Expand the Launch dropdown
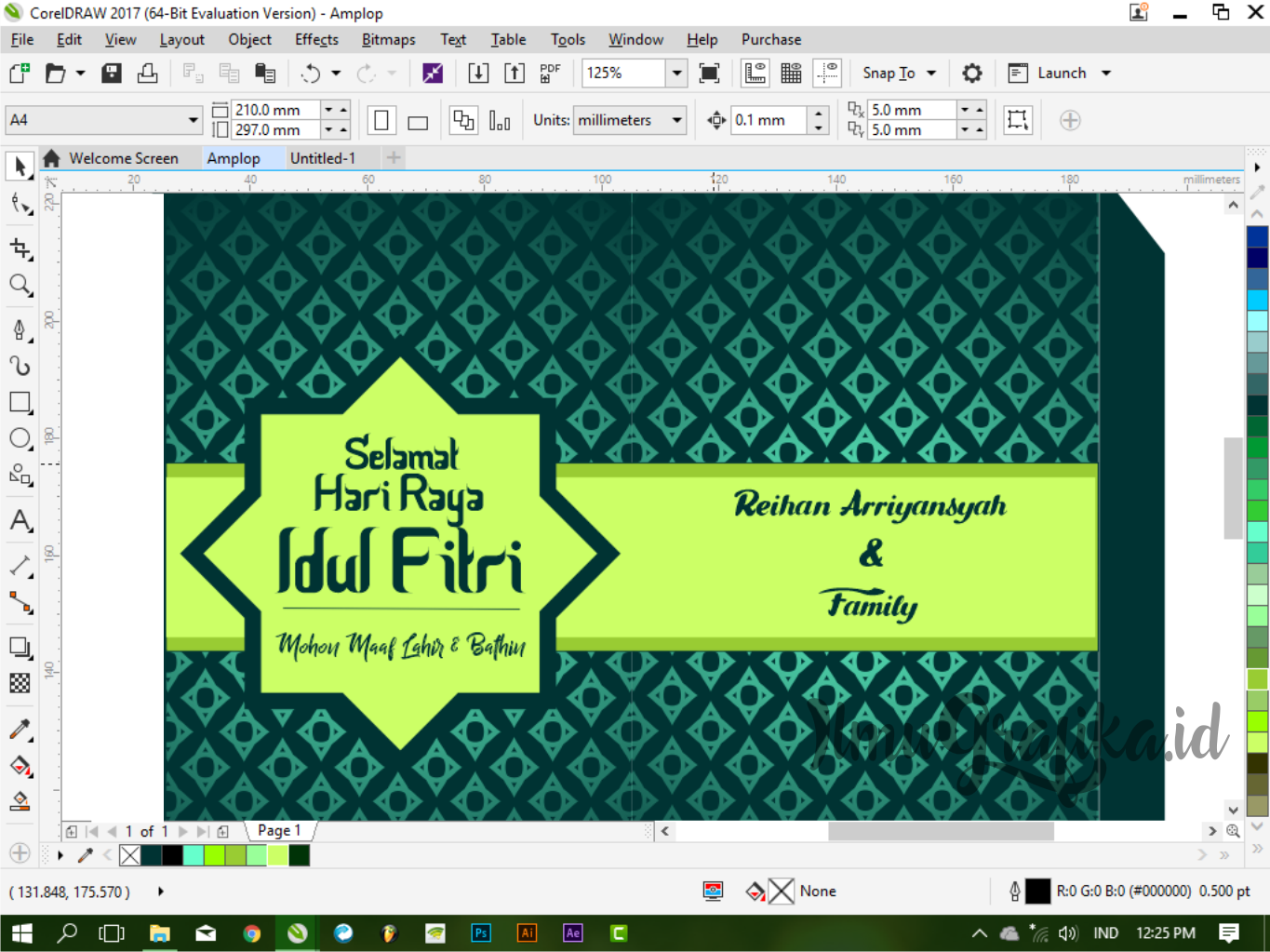Viewport: 1270px width, 952px height. [x=1106, y=73]
